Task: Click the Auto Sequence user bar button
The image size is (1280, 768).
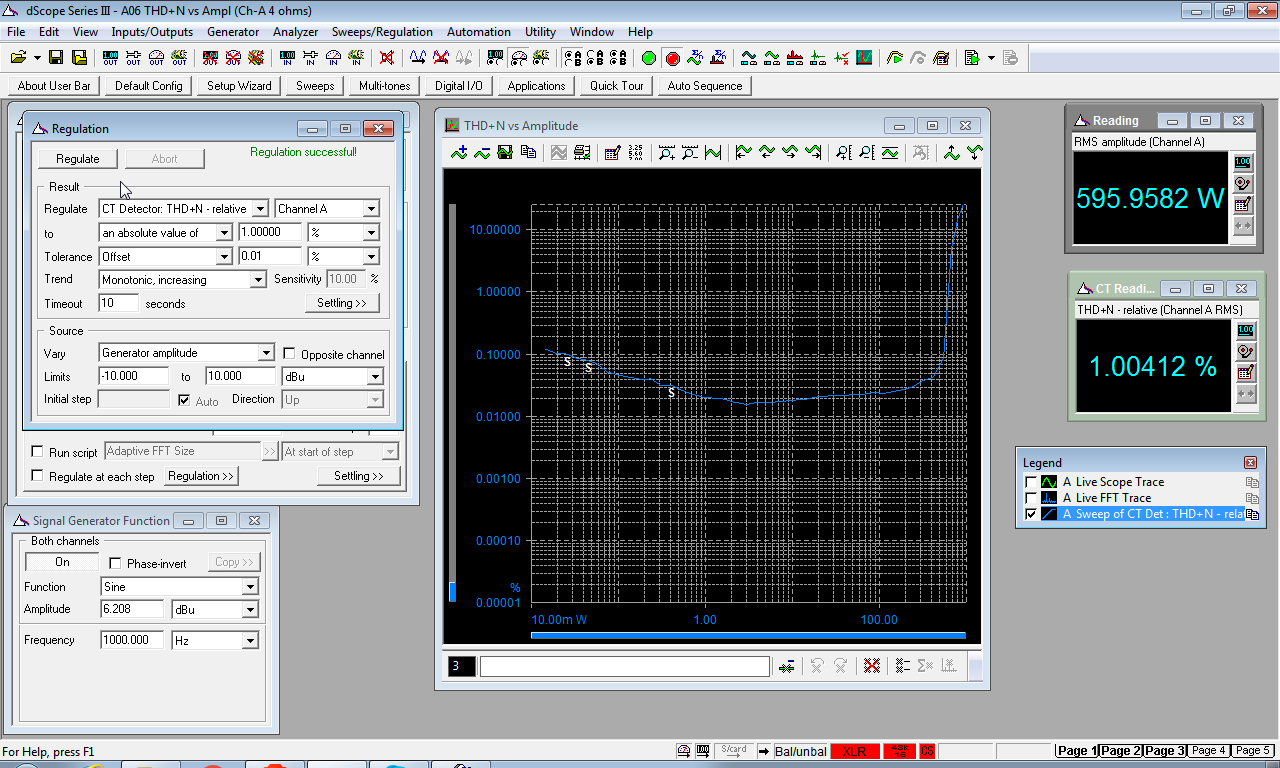Action: coord(705,86)
